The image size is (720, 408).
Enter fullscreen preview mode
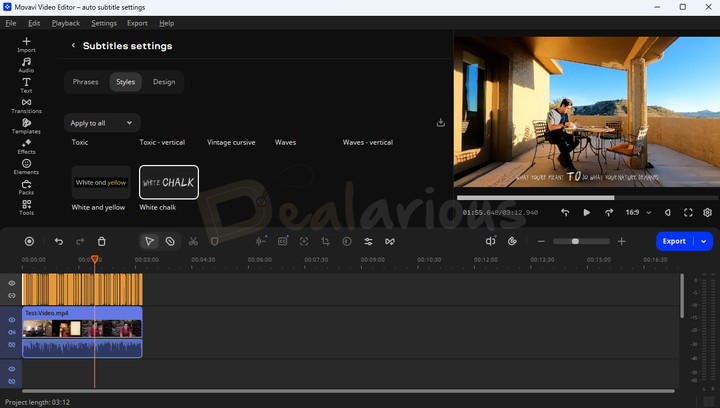(x=688, y=212)
